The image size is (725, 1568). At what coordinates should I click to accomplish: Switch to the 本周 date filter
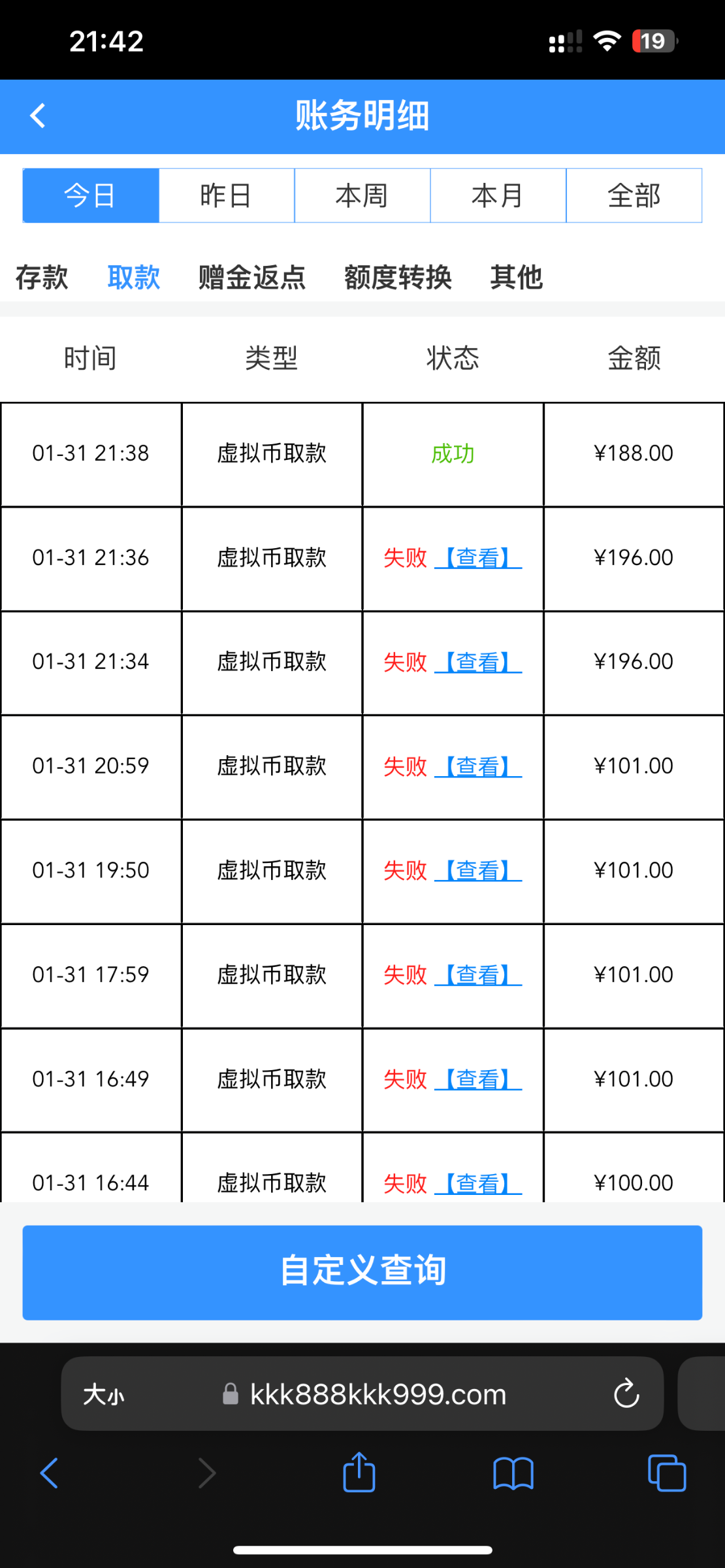[362, 195]
